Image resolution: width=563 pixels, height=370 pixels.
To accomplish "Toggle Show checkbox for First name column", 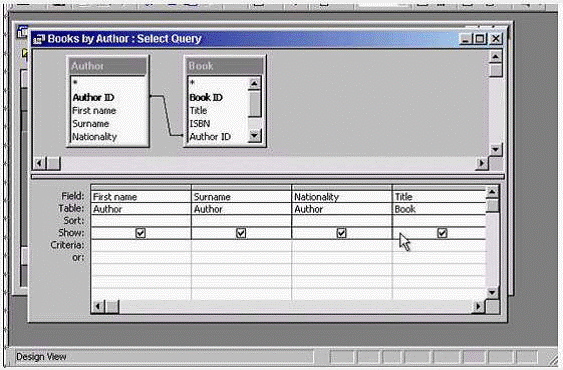I will 140,233.
